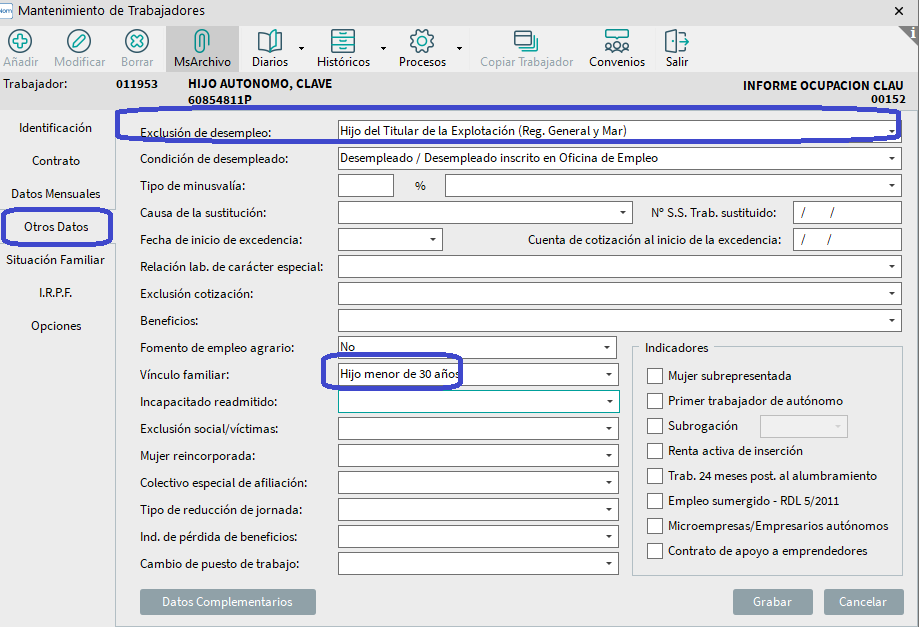
Task: Expand the Diarios dropdown arrow
Action: pos(301,48)
